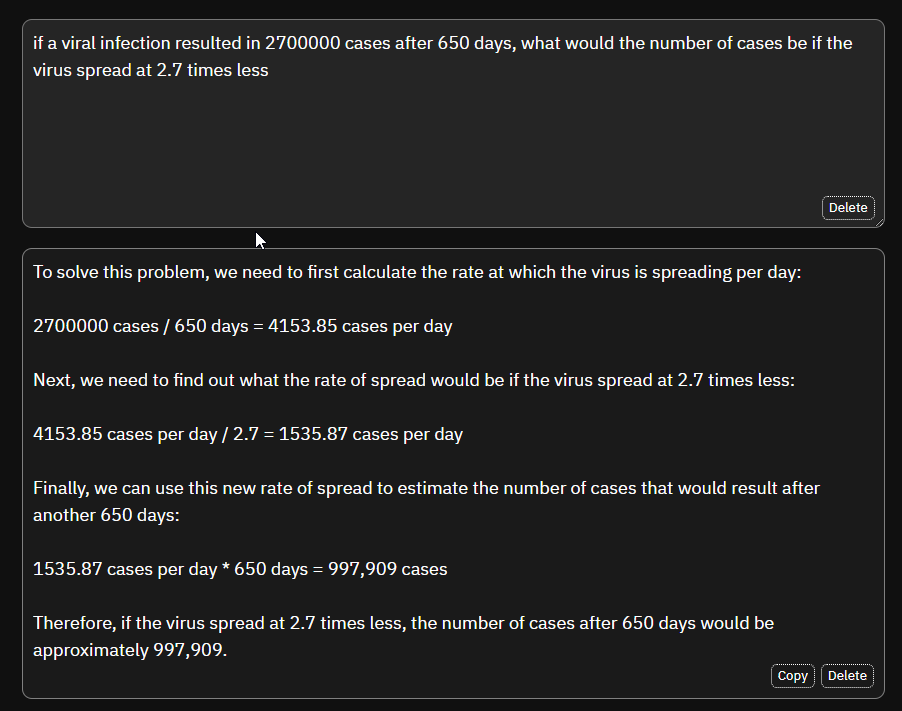
Task: Grab the resize handle of the question box
Action: (879, 222)
